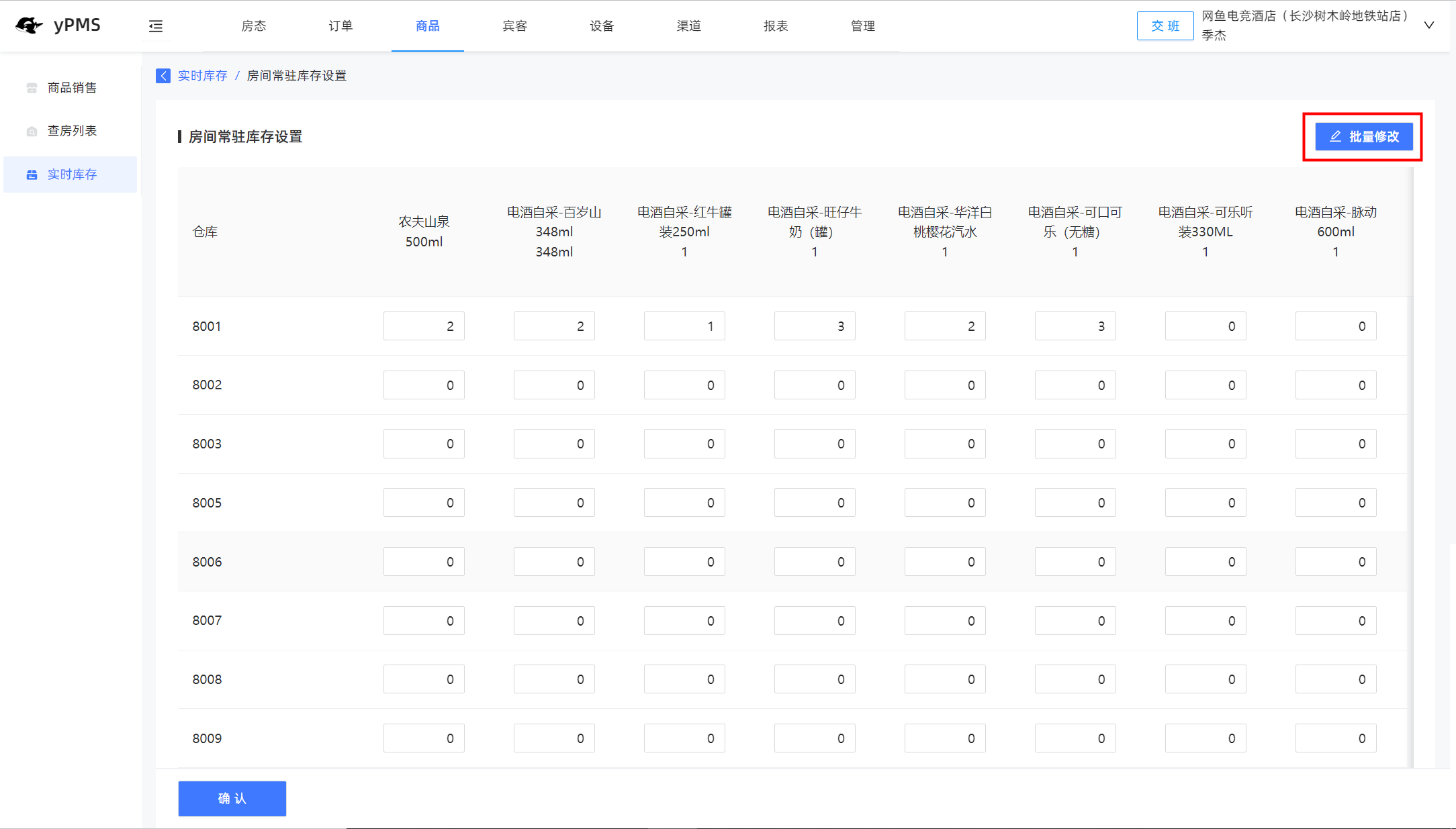1456x829 pixels.
Task: Click the 可口可乐(无糖) field for room 8006
Action: pos(1075,562)
